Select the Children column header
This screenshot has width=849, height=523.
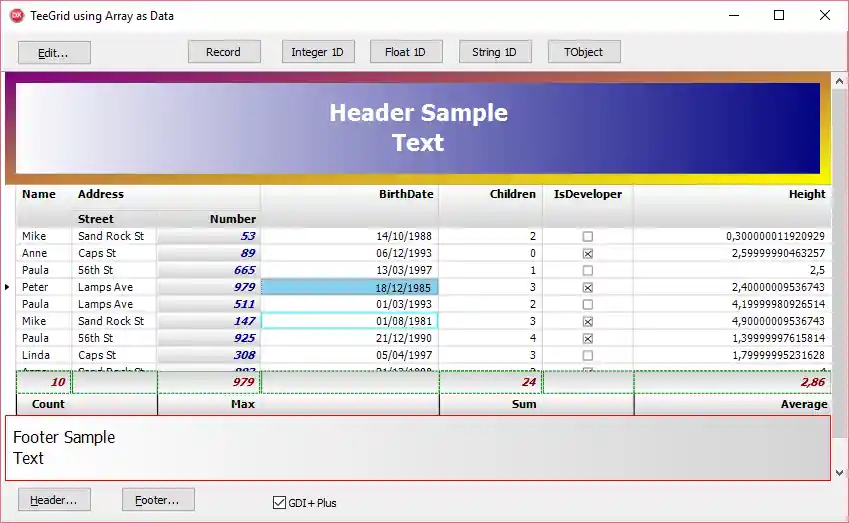coord(512,194)
